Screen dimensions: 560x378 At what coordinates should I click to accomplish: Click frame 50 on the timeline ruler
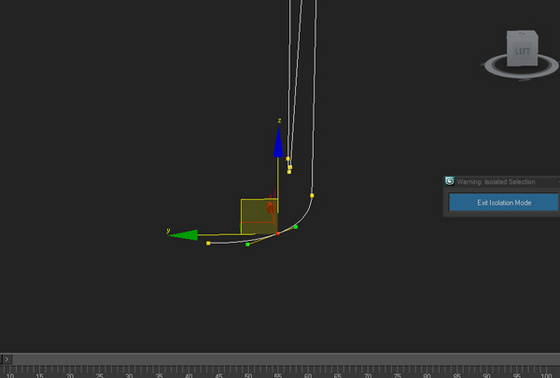point(248,375)
